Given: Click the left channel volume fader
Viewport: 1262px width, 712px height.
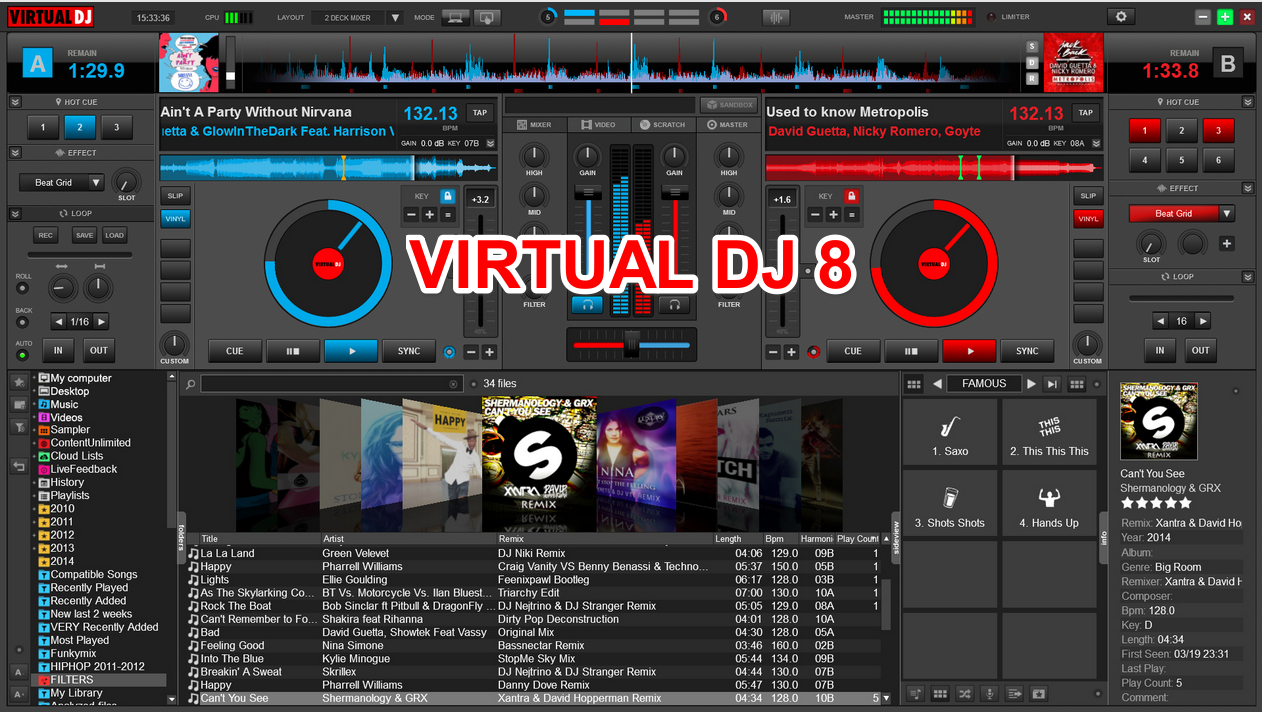Looking at the screenshot, I should (x=587, y=191).
